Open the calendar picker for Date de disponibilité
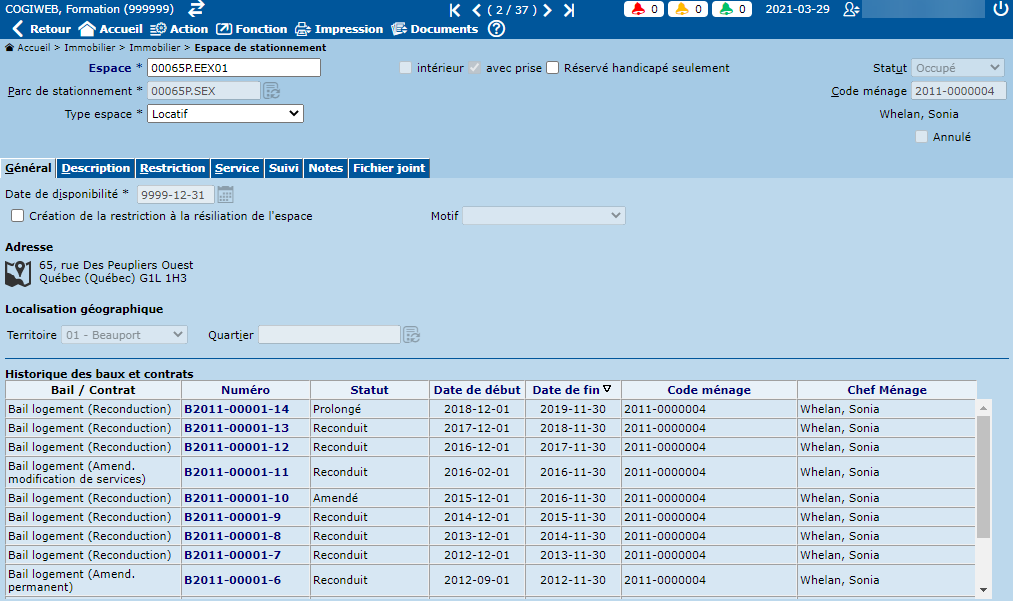 pos(225,195)
